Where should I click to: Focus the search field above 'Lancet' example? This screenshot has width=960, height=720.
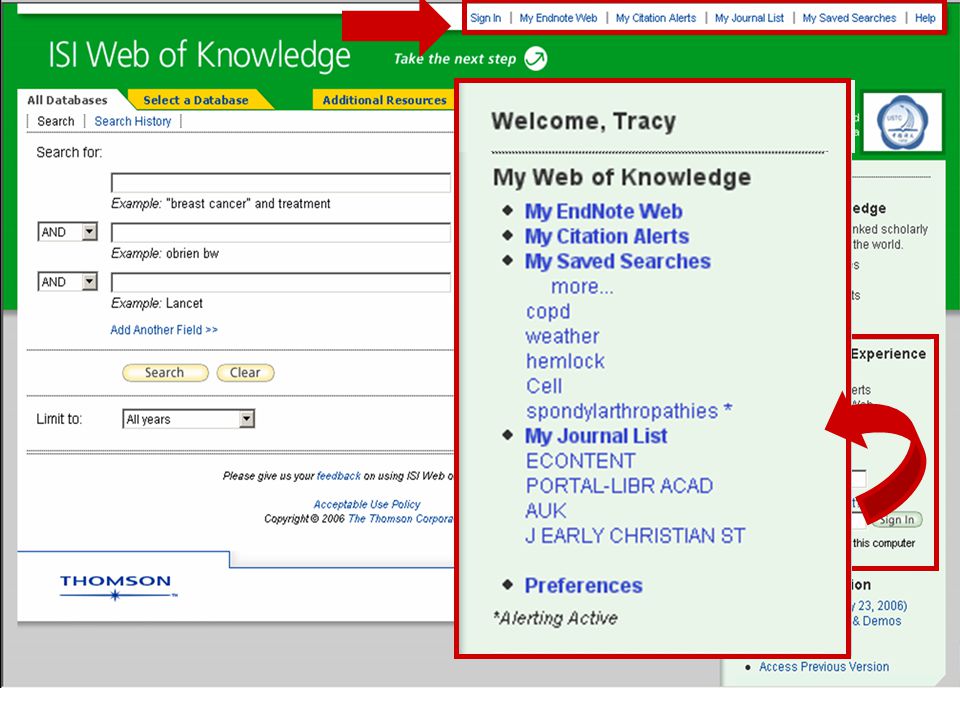click(x=281, y=282)
